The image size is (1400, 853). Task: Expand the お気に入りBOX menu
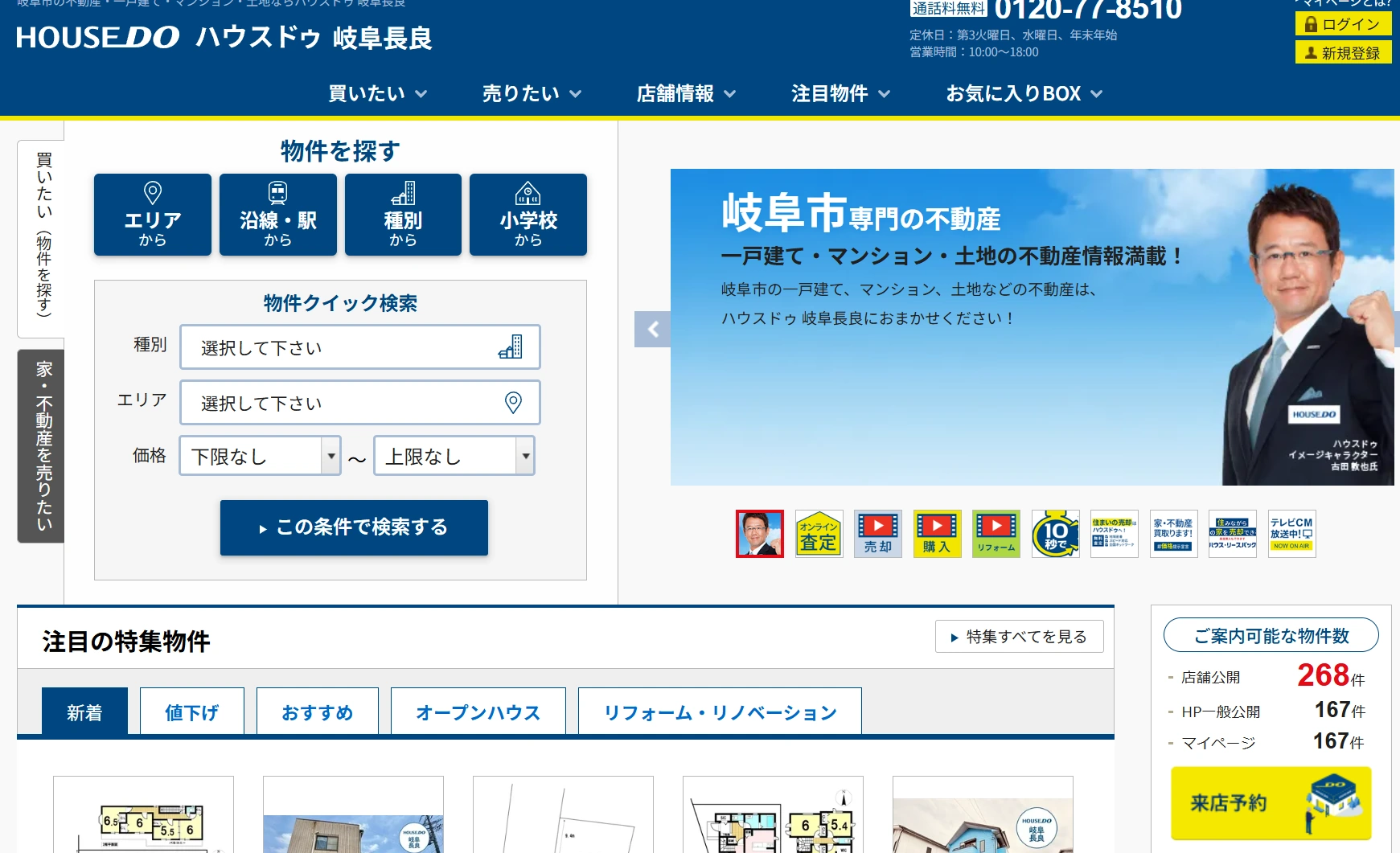[1024, 94]
